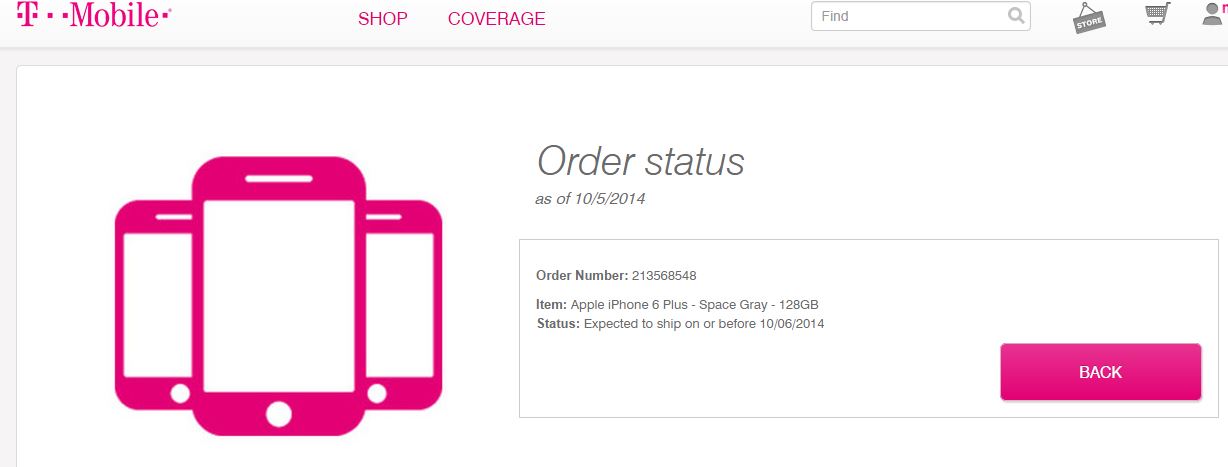Click the magnifier search icon
The image size is (1228, 467).
(1016, 16)
